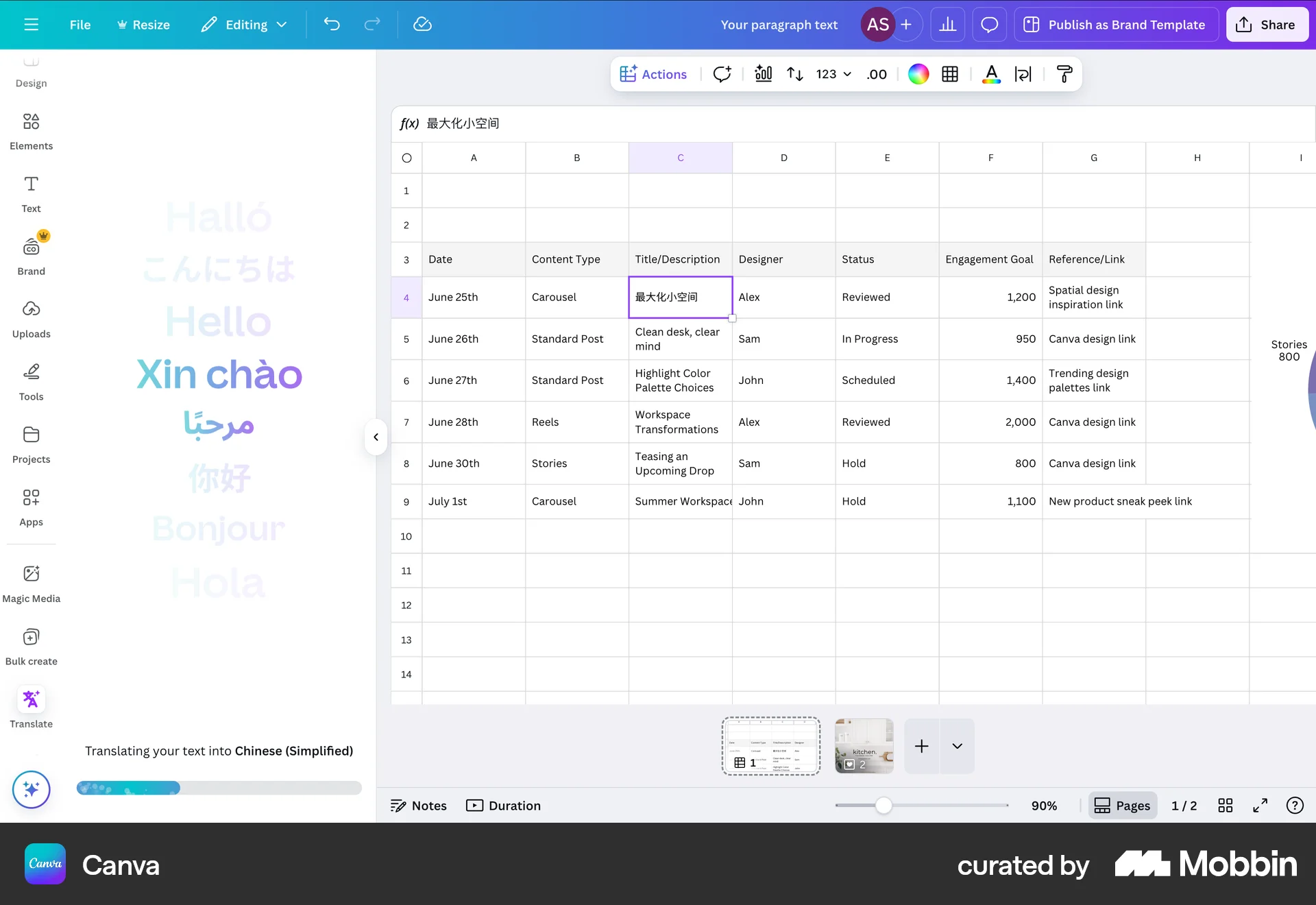Click the text color A icon
Image resolution: width=1316 pixels, height=905 pixels.
(991, 74)
